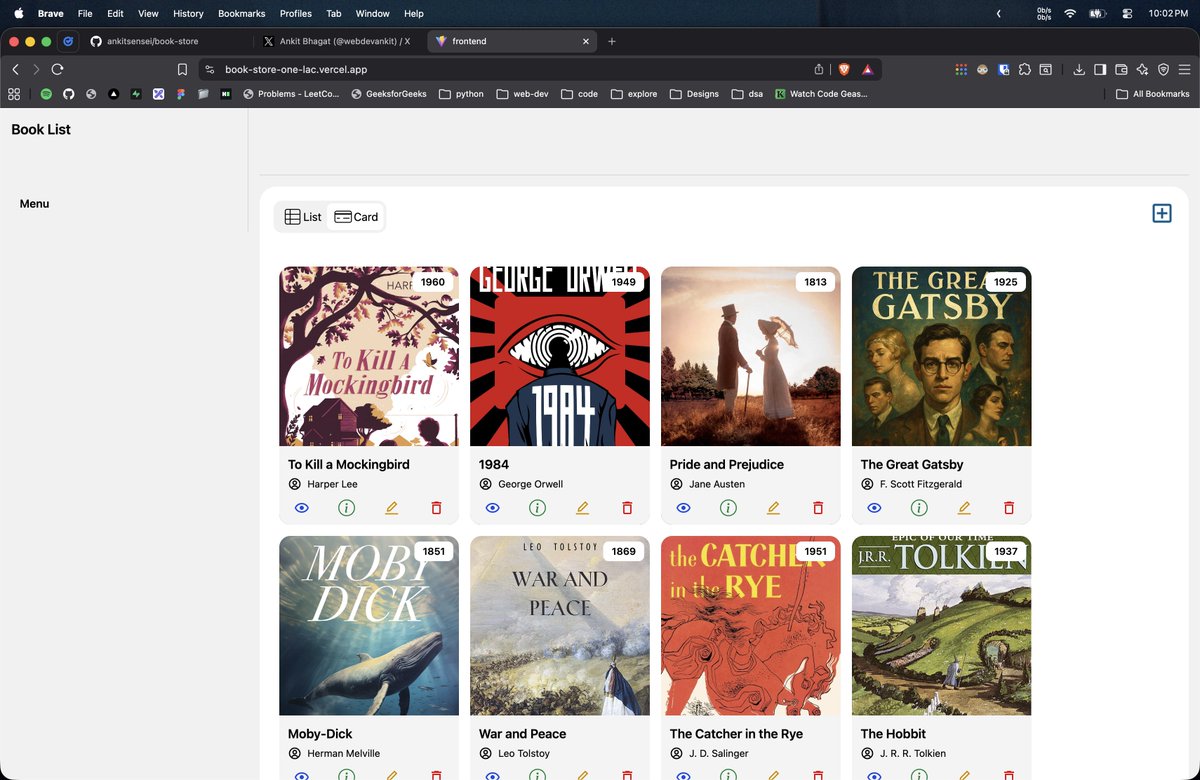This screenshot has height=780, width=1200.
Task: View To Kill a Mockingbird eye icon
Action: point(301,508)
